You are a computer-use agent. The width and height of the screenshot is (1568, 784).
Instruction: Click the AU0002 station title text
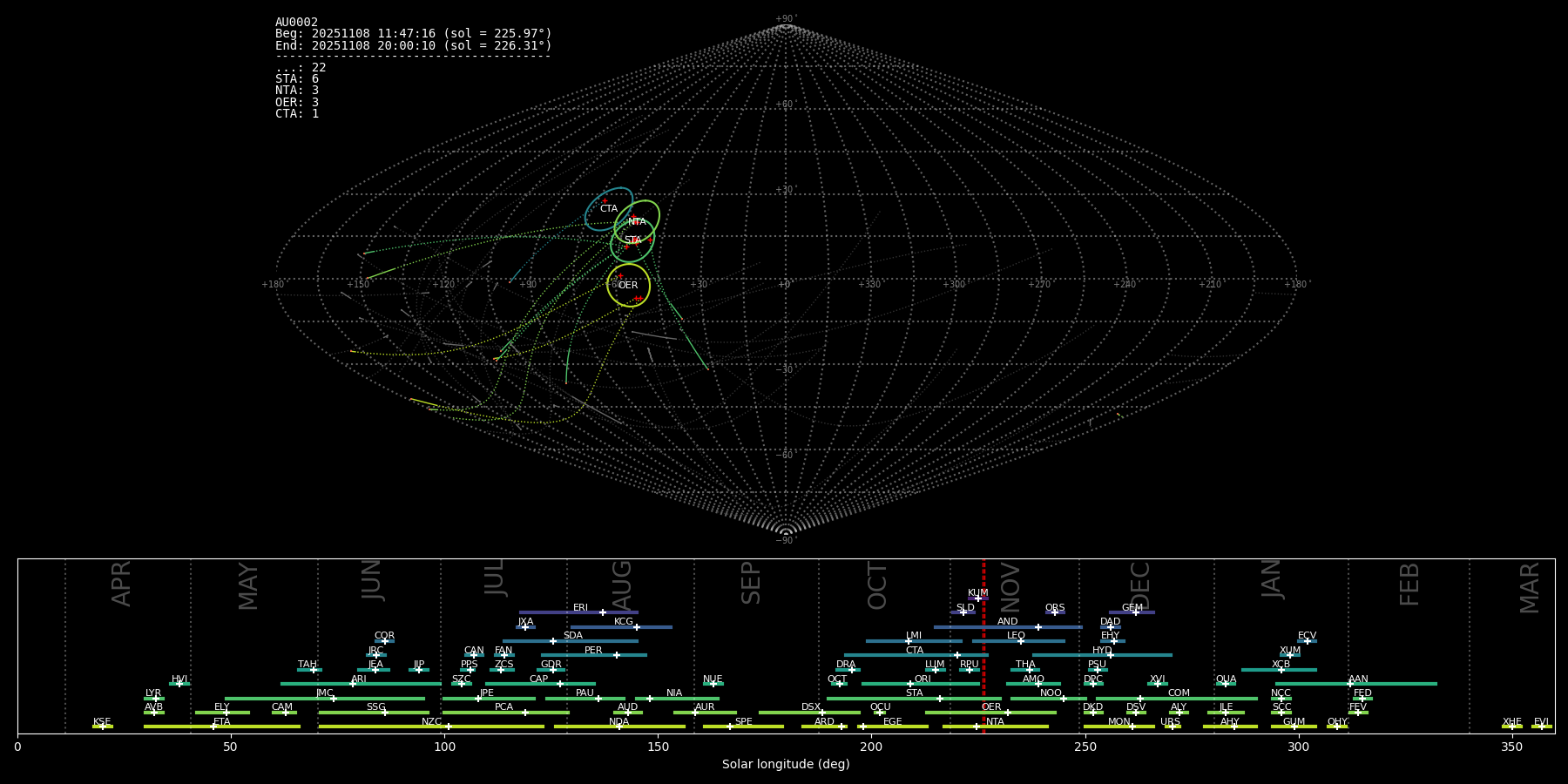296,23
